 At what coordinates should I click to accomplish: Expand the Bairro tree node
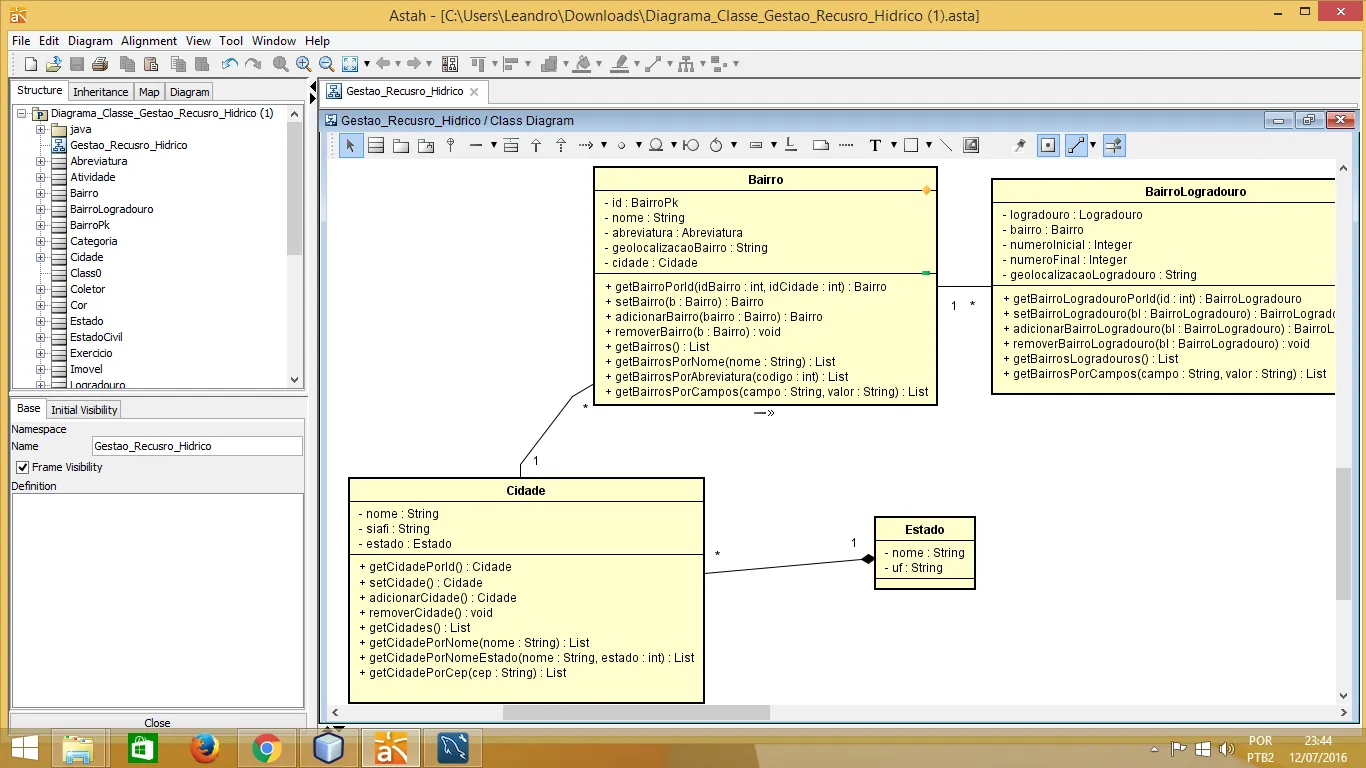(41, 193)
